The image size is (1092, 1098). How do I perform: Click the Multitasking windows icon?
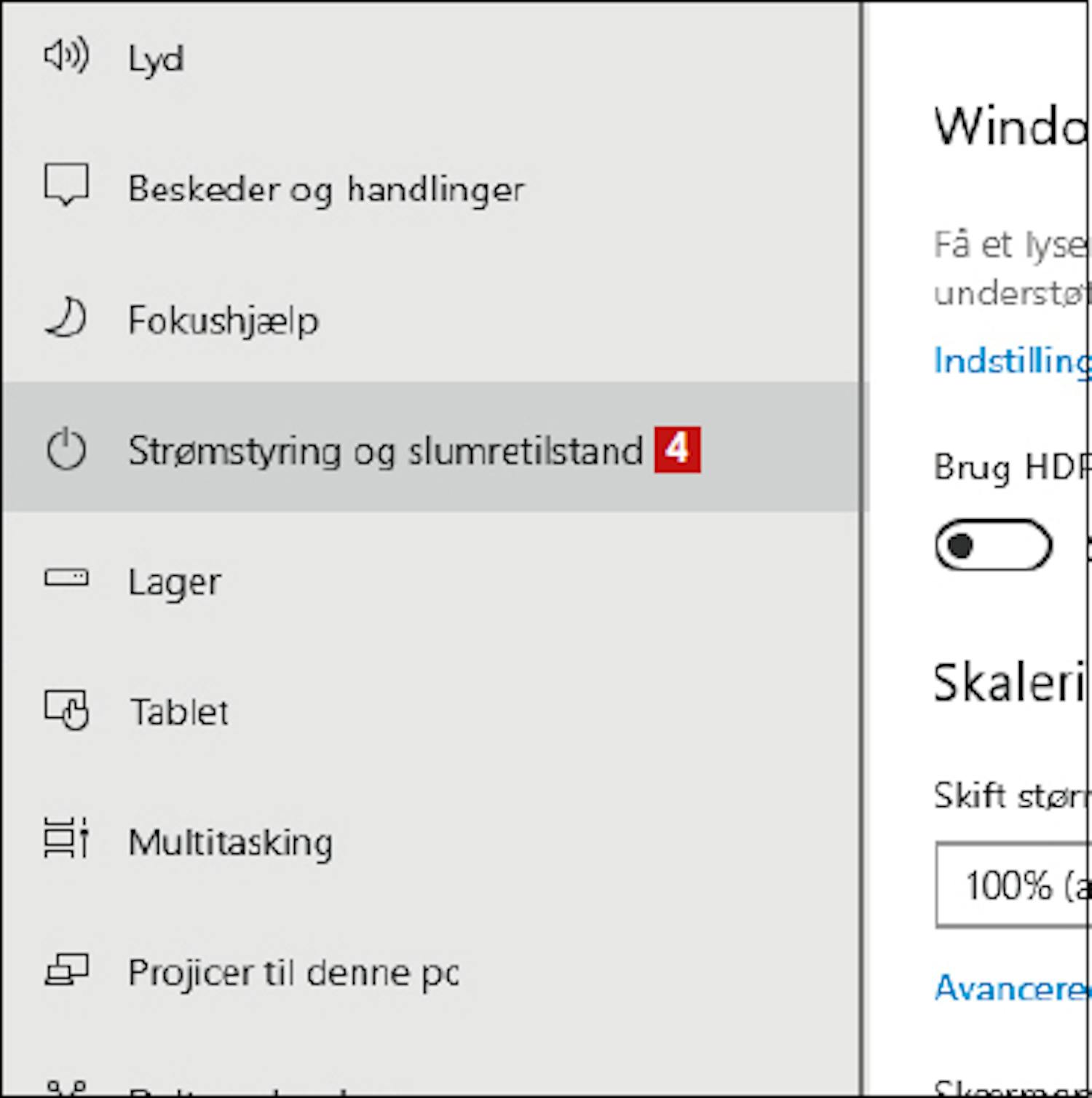[x=66, y=838]
